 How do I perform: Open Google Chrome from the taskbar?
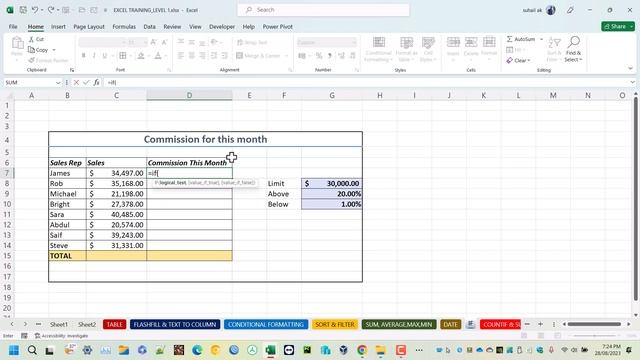(362, 350)
